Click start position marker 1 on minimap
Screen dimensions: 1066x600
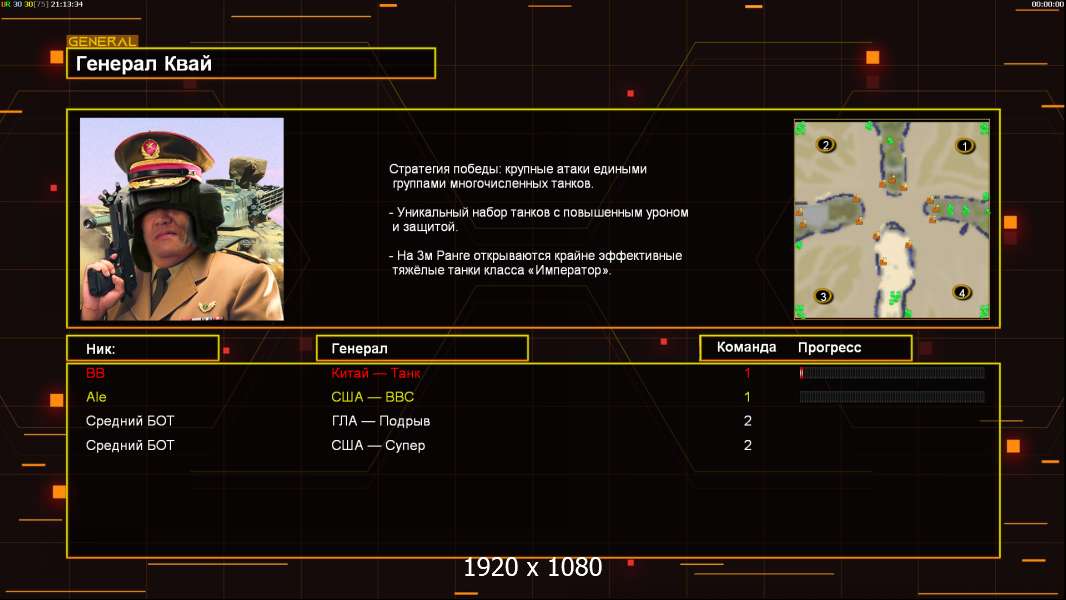pyautogui.click(x=965, y=145)
